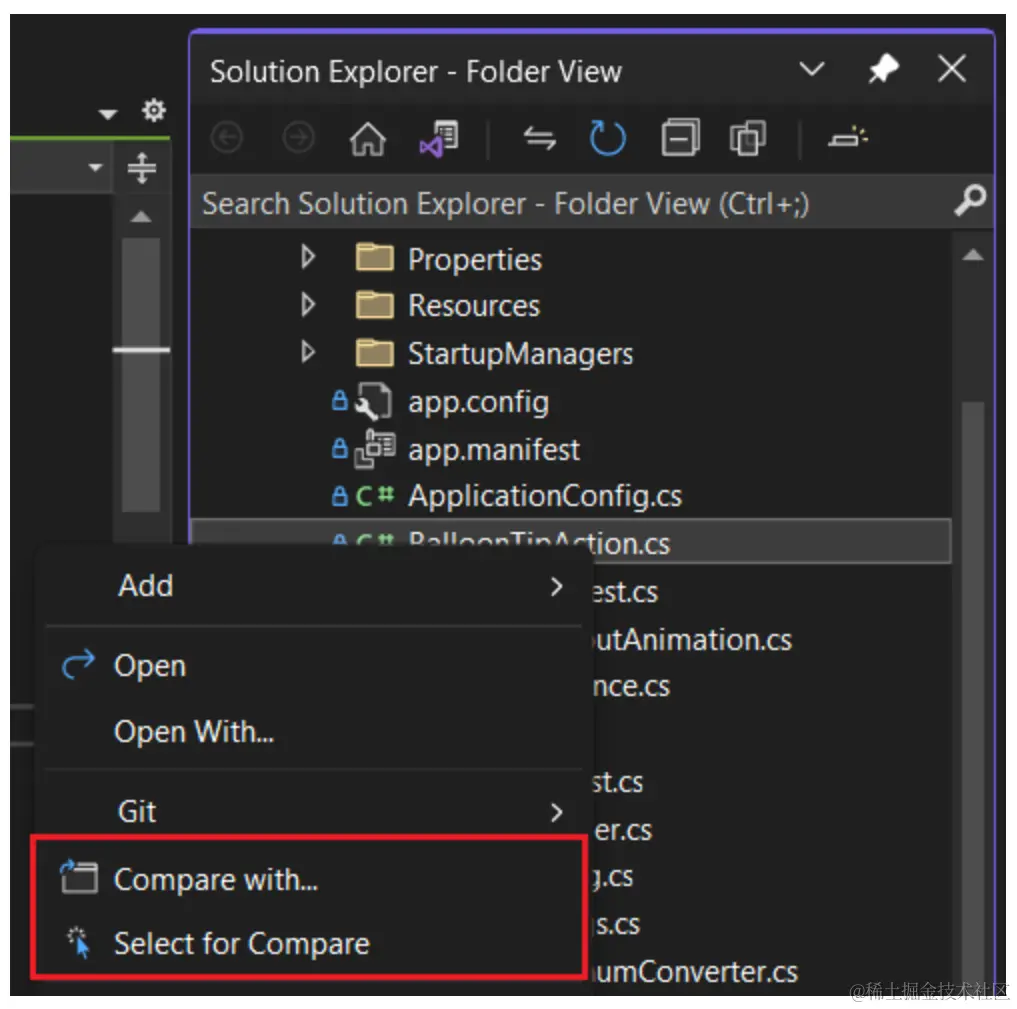
Task: Select the Resources folder icon
Action: pyautogui.click(x=375, y=304)
